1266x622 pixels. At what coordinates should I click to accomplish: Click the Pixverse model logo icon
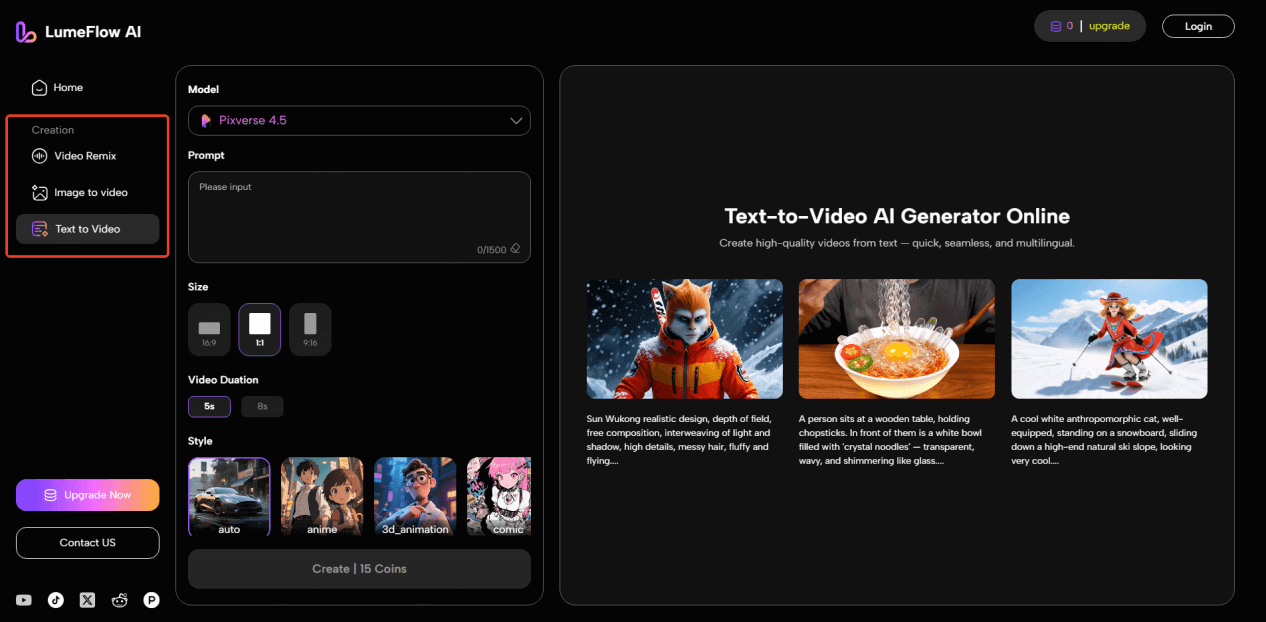click(x=206, y=121)
